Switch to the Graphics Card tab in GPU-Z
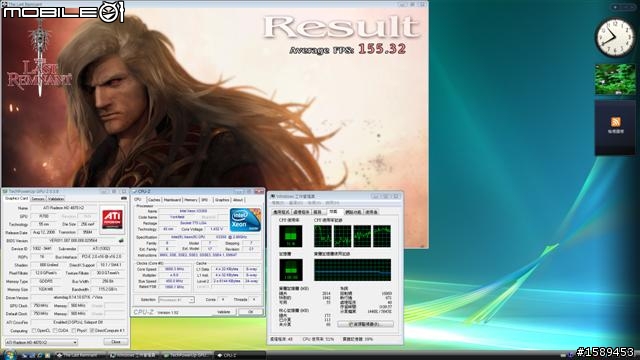The image size is (640, 360). click(x=16, y=199)
